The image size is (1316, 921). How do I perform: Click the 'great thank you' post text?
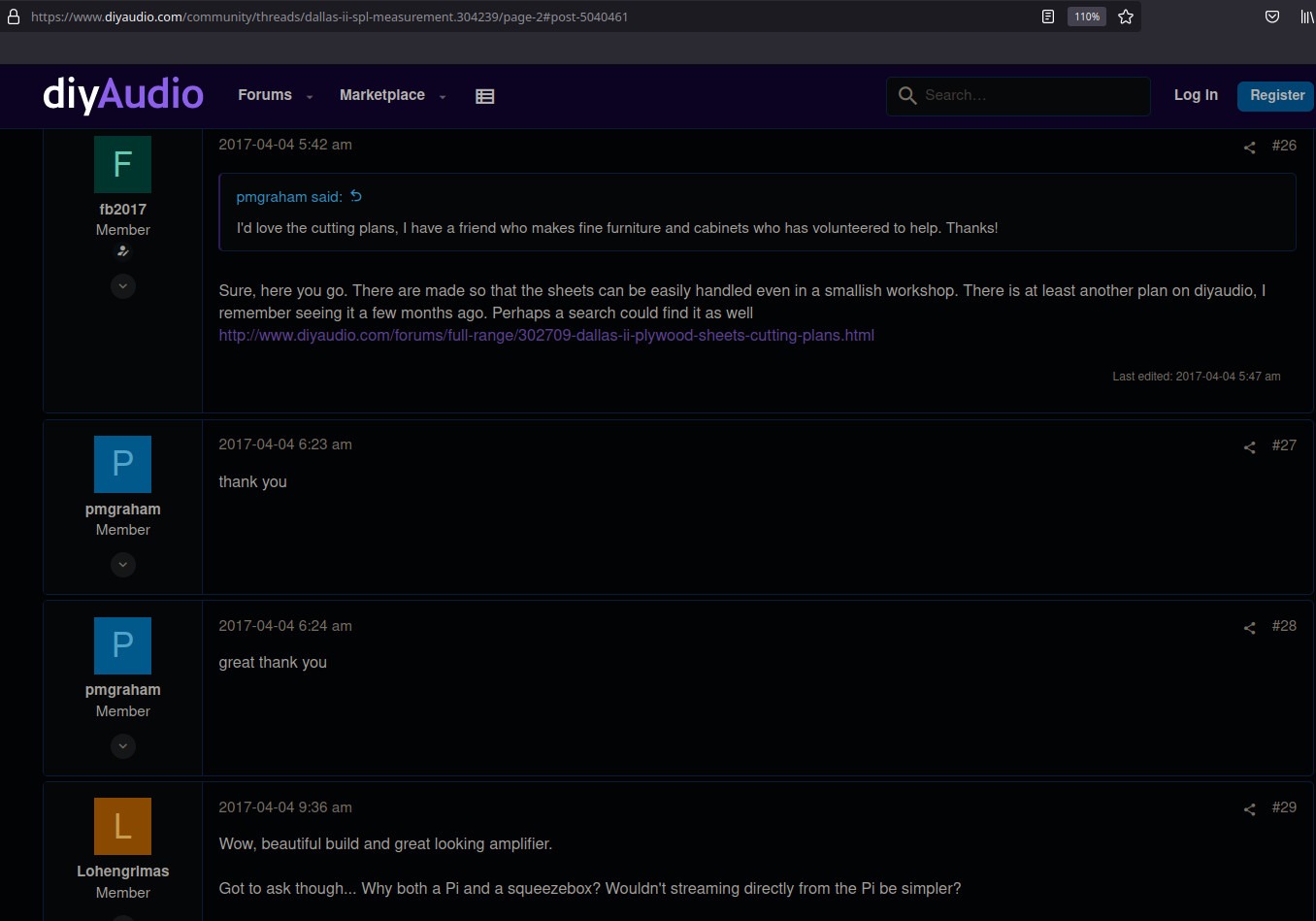(273, 662)
